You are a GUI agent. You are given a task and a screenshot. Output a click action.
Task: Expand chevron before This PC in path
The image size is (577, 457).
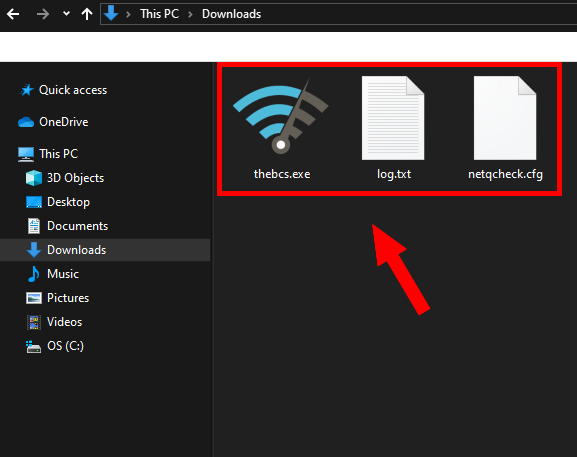(x=128, y=14)
